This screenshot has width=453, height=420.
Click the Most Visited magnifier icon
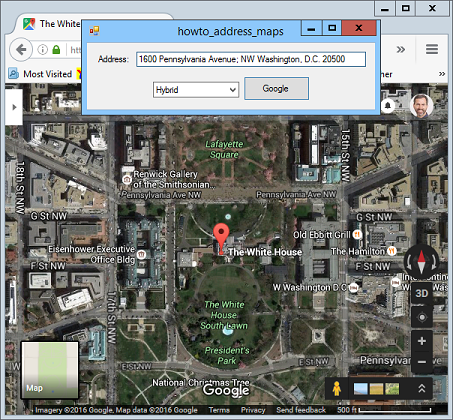(13, 74)
